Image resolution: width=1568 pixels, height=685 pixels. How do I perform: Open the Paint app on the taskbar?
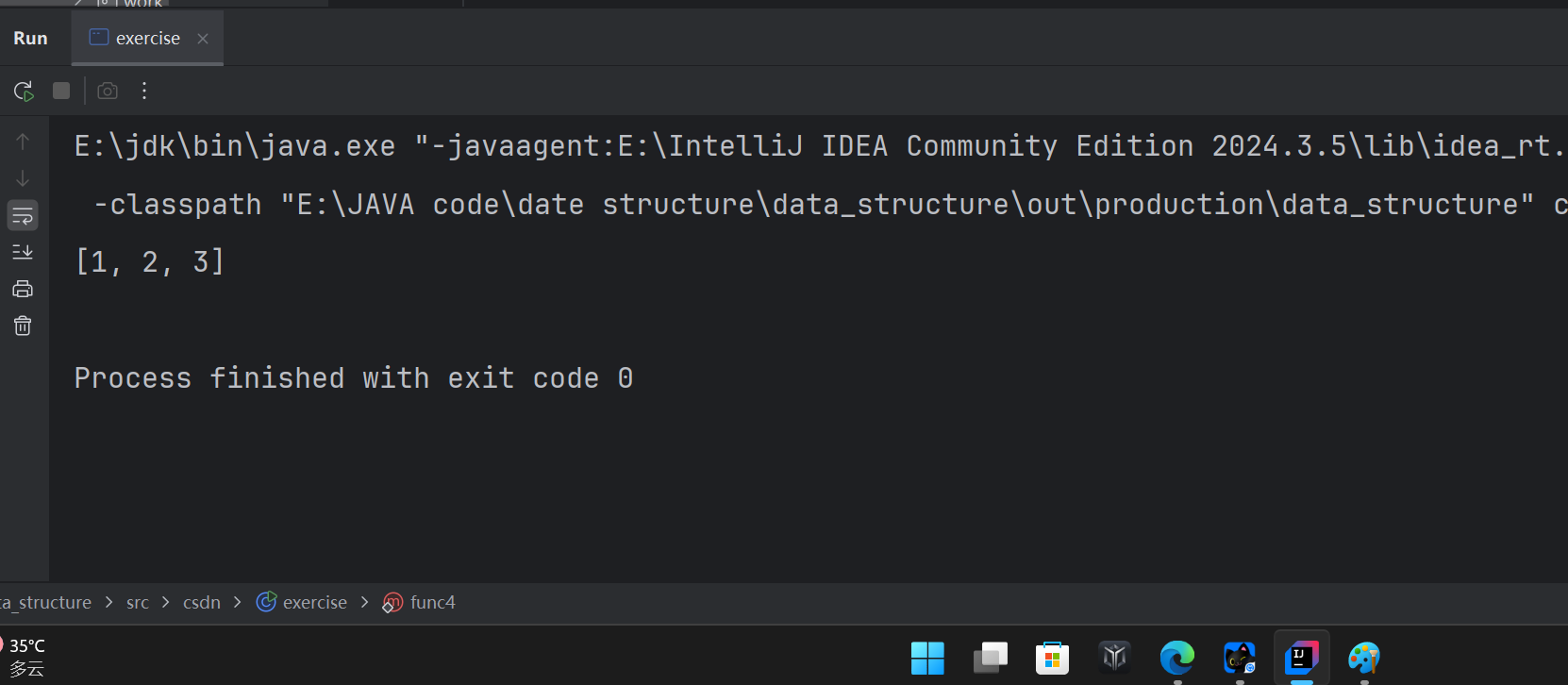pos(1364,657)
